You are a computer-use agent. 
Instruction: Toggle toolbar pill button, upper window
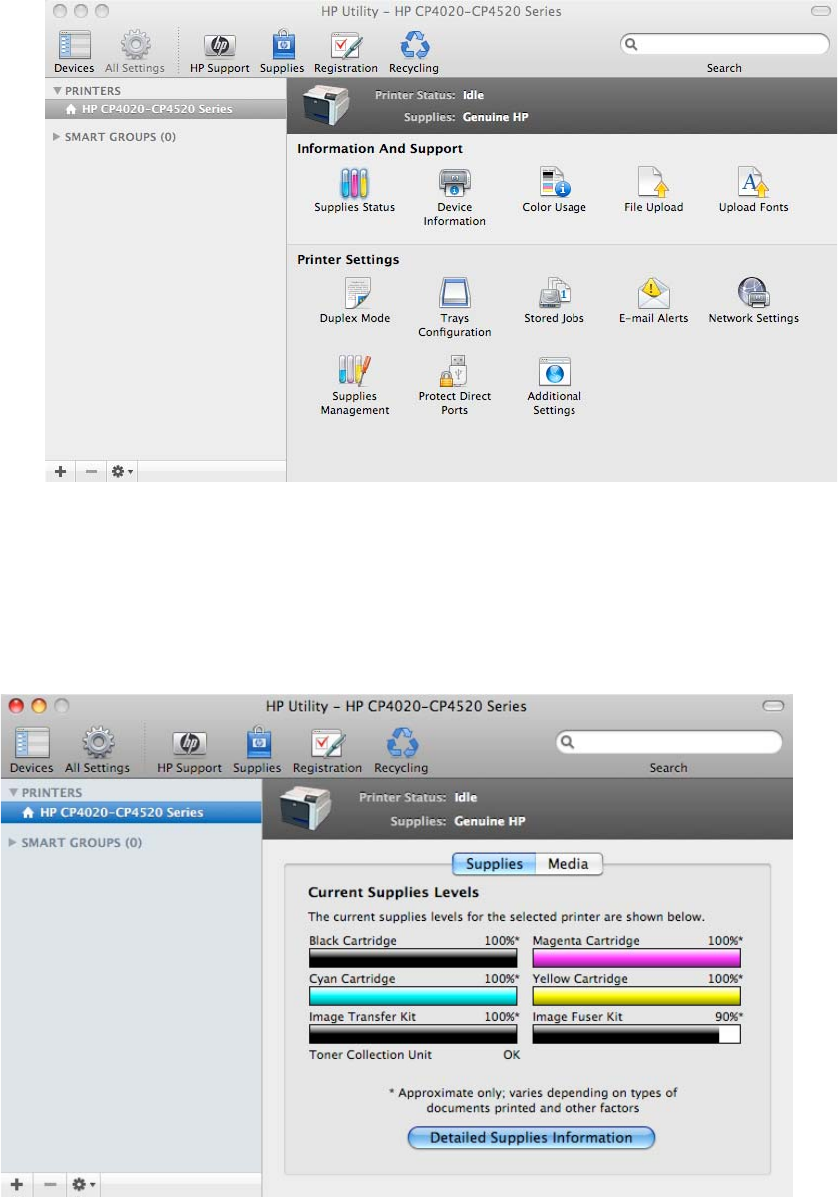click(x=820, y=11)
